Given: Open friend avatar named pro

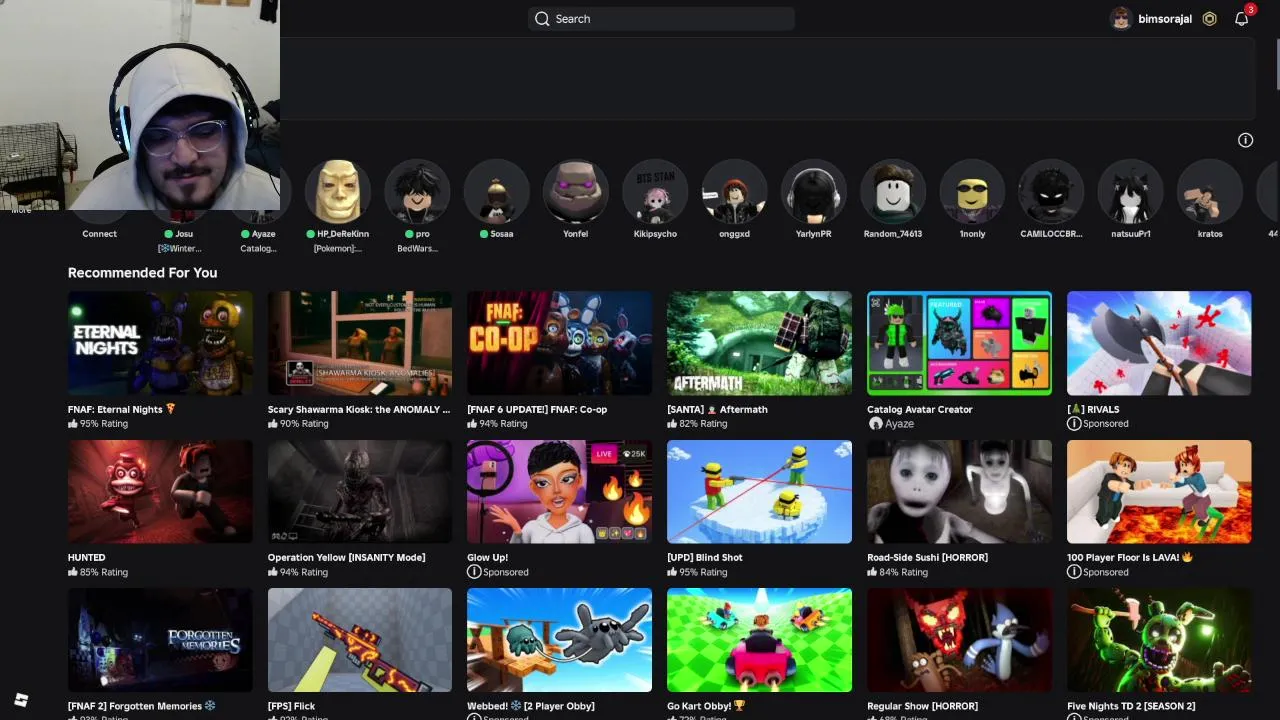Looking at the screenshot, I should (417, 191).
